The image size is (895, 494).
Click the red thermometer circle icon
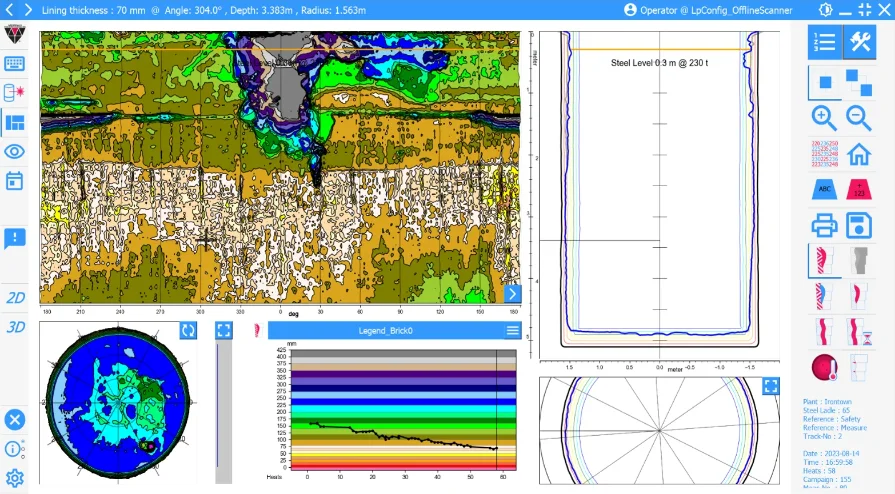tap(824, 367)
